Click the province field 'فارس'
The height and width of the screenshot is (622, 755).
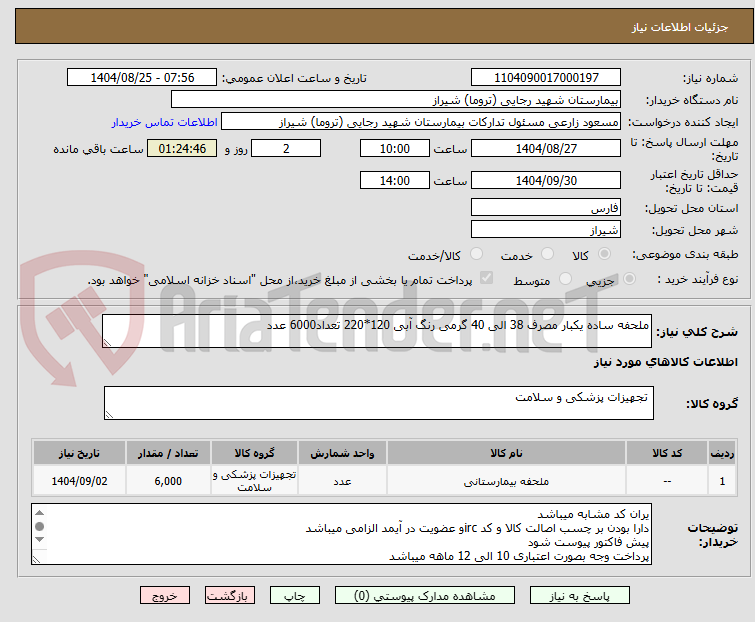pyautogui.click(x=546, y=207)
